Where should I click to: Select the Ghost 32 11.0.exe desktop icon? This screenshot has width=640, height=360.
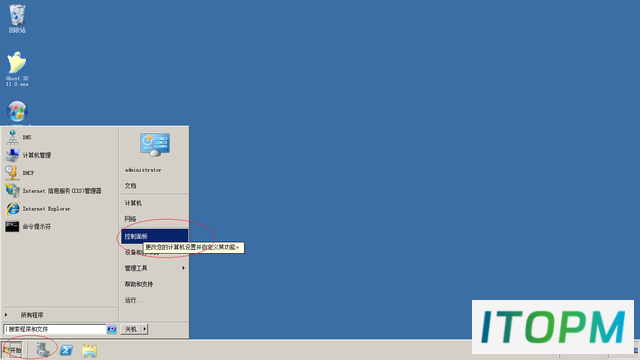pyautogui.click(x=17, y=69)
